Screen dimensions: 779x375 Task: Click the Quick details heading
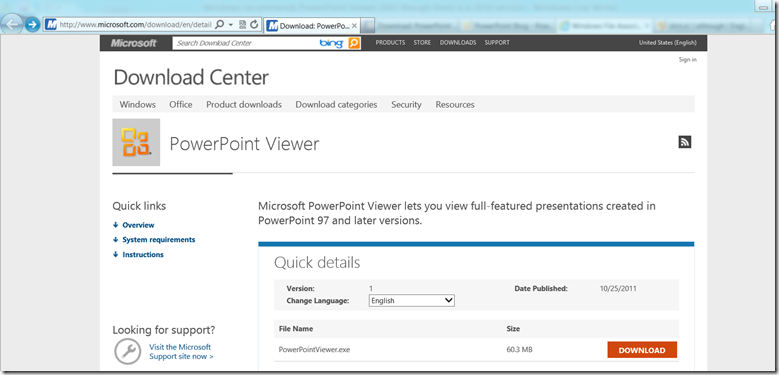pyautogui.click(x=317, y=263)
